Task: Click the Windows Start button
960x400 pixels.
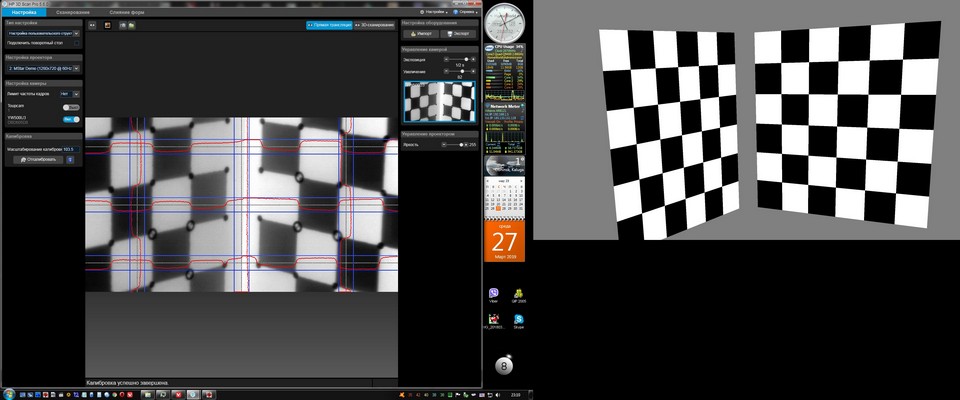Action: click(x=8, y=394)
